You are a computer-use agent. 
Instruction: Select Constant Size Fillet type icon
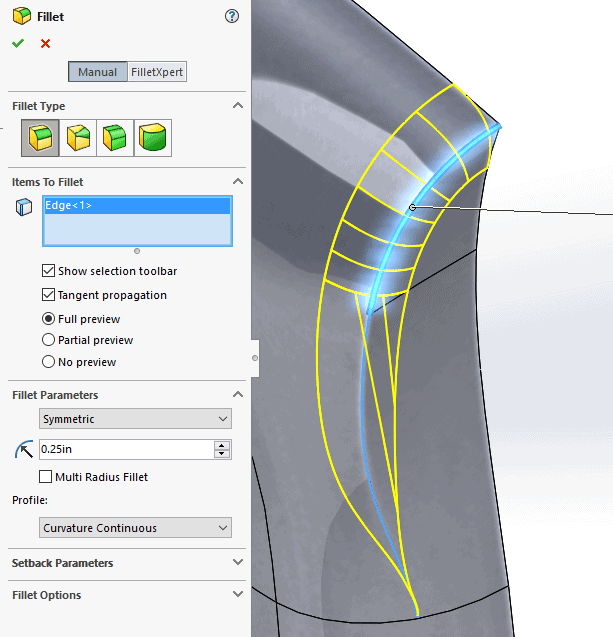point(40,138)
